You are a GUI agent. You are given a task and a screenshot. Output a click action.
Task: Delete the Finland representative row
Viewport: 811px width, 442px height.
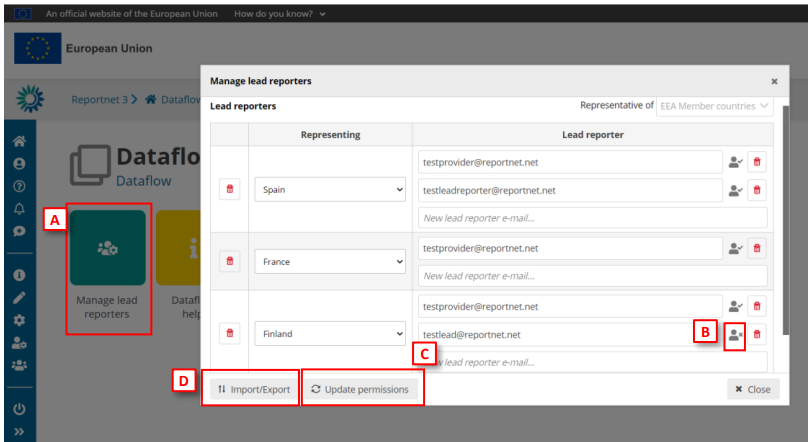point(230,334)
